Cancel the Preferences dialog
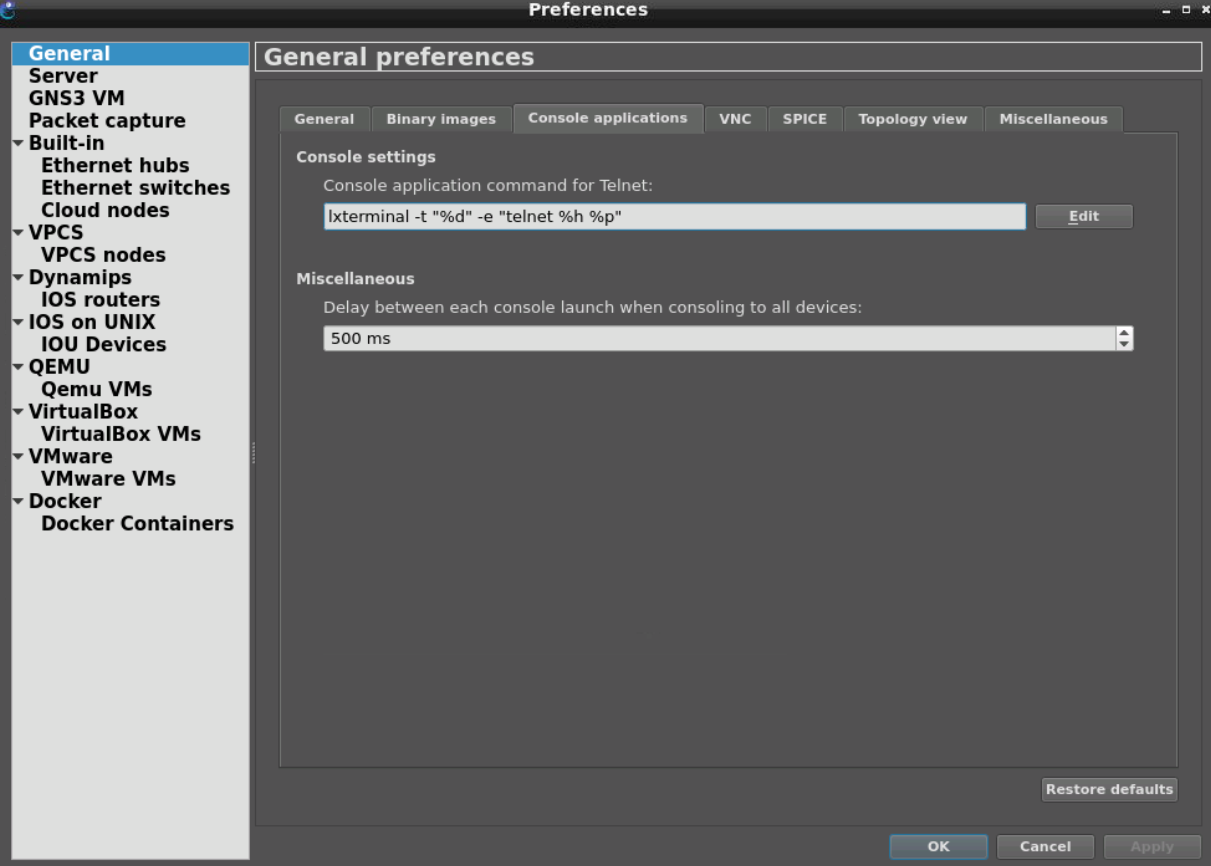 pyautogui.click(x=1045, y=847)
